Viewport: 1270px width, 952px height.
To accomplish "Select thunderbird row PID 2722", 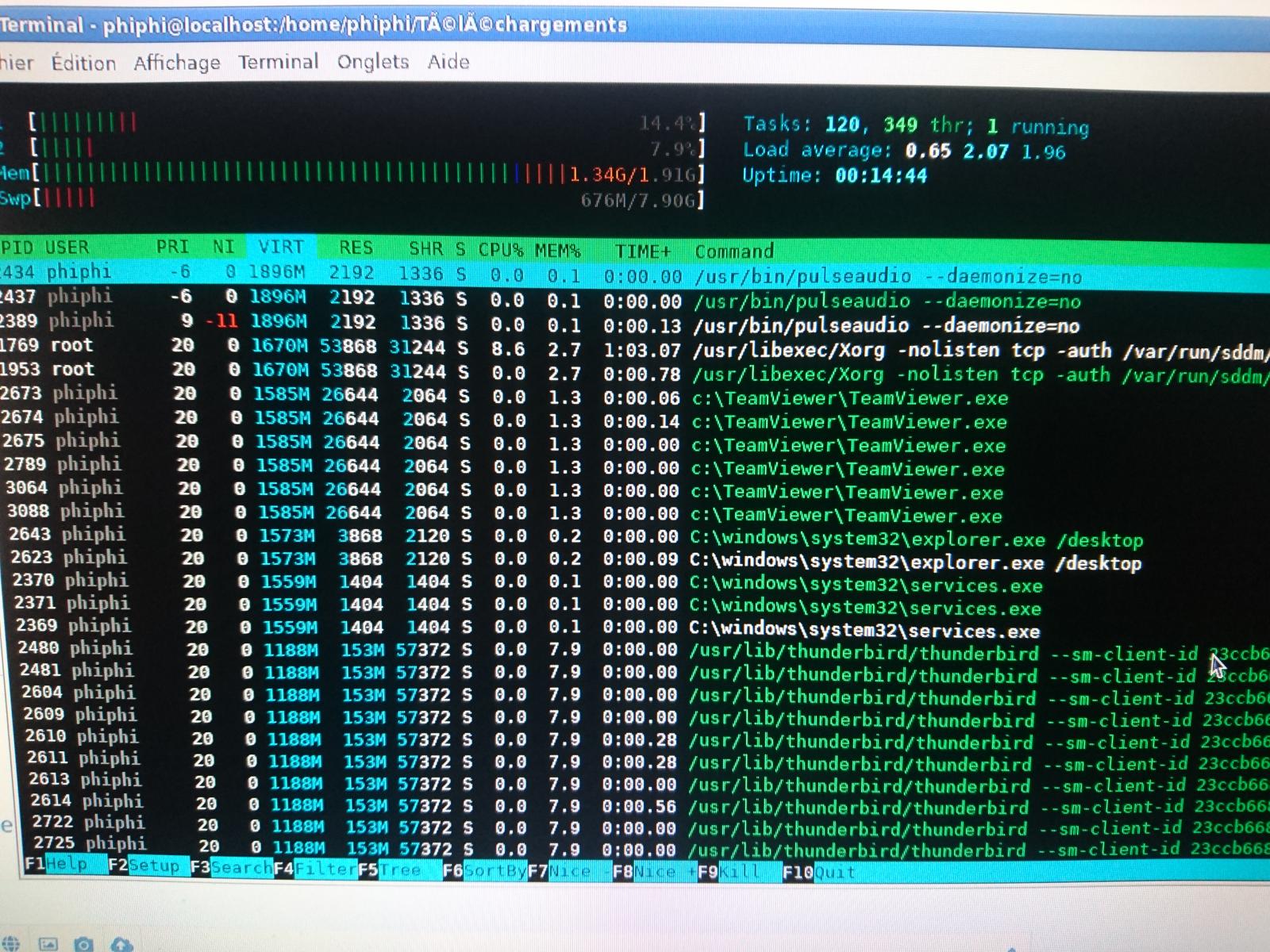I will (635, 826).
